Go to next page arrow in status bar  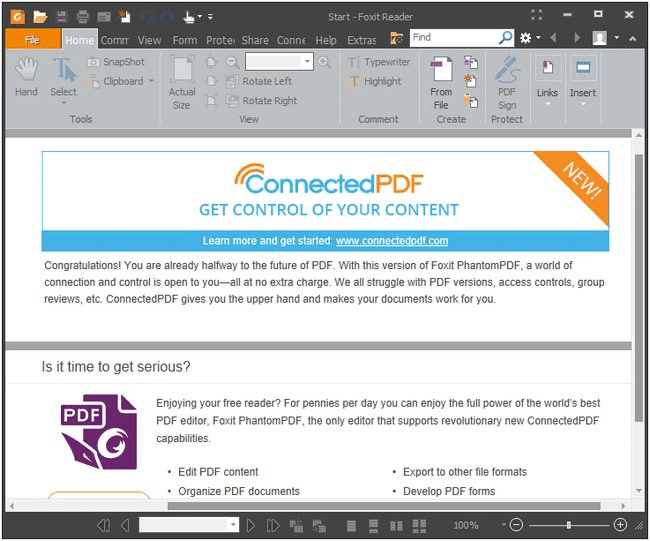(x=251, y=525)
